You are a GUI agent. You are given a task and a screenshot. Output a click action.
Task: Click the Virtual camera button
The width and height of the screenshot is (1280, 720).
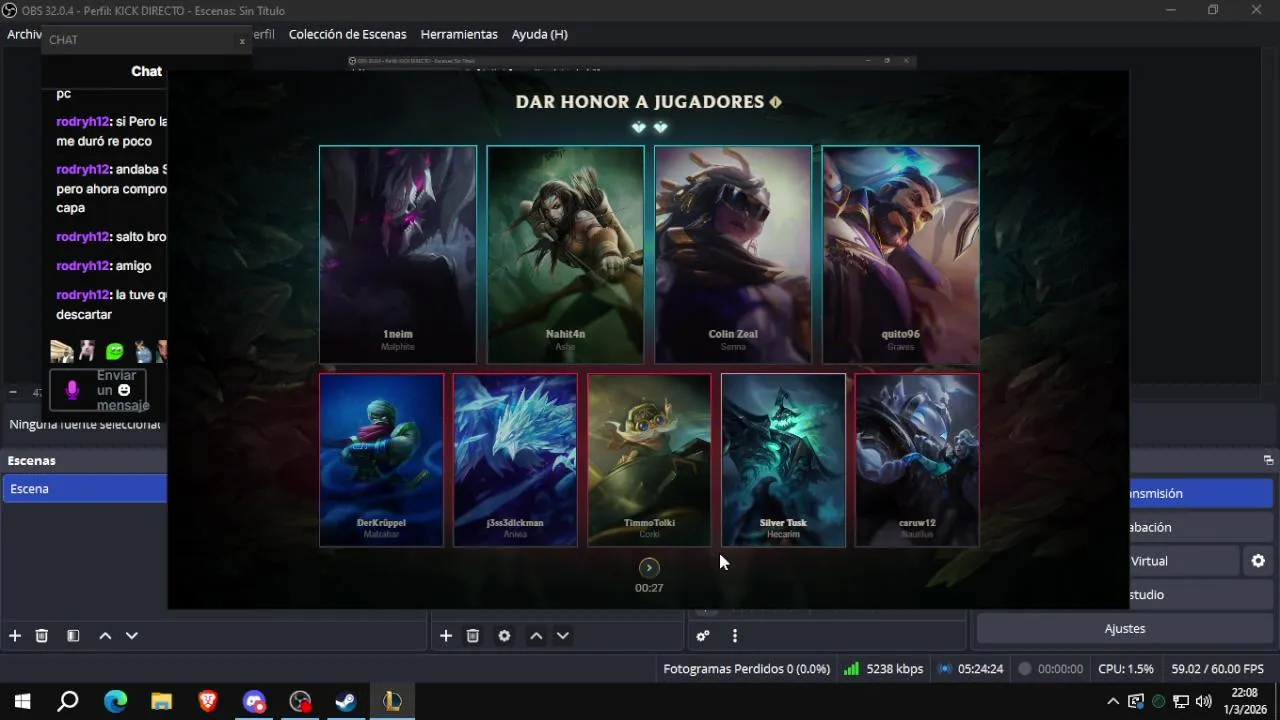coord(1184,561)
